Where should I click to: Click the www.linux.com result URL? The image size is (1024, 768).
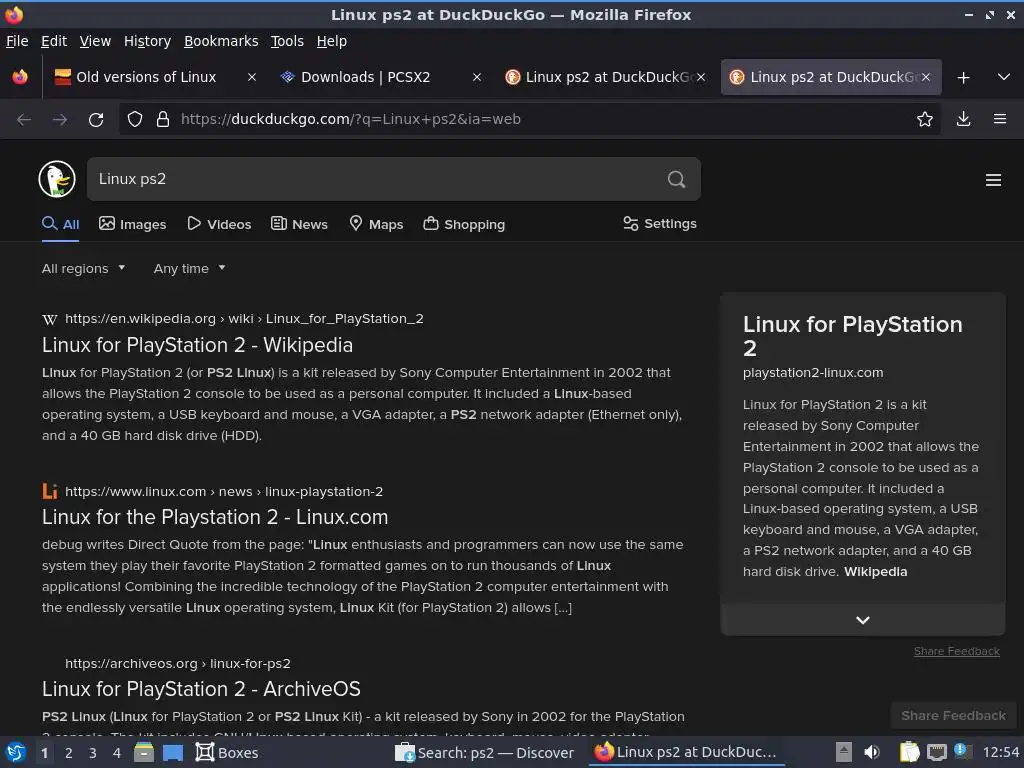(224, 491)
